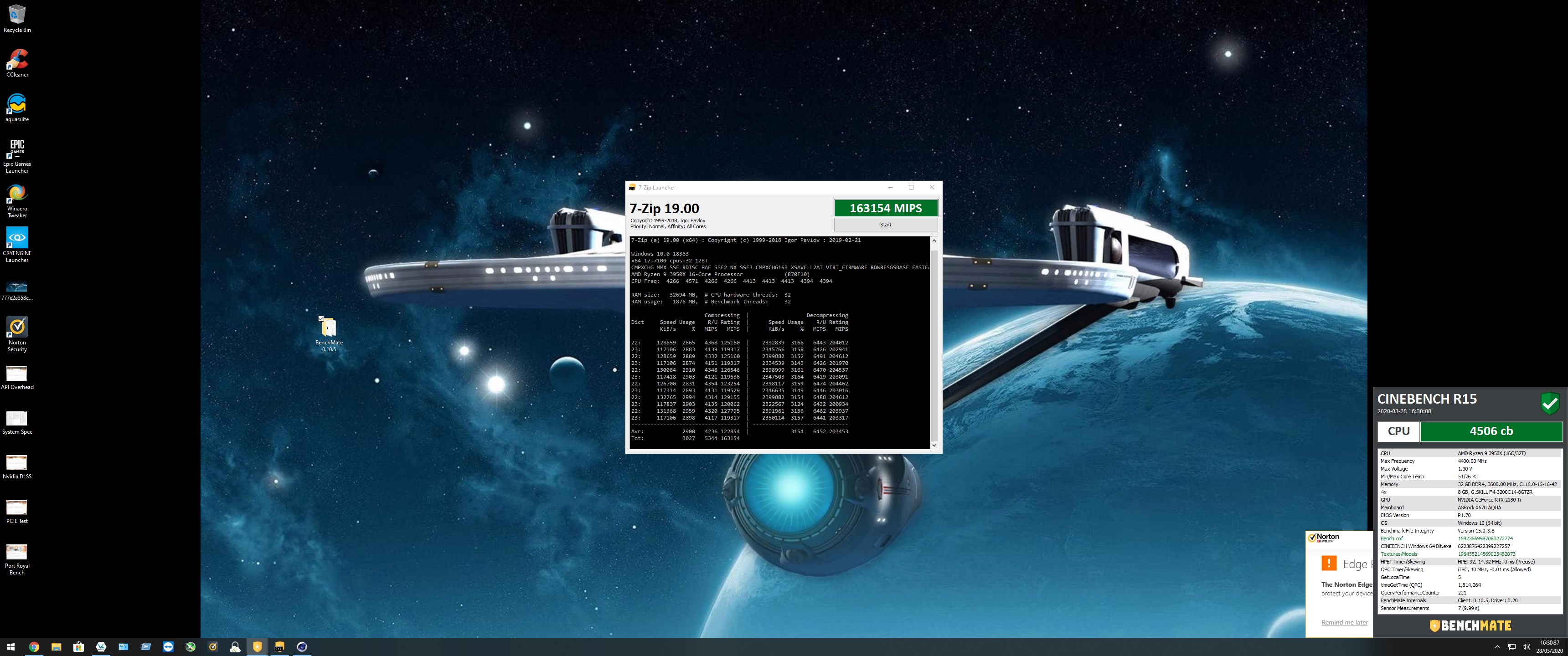Image resolution: width=1568 pixels, height=656 pixels.
Task: Click 'Sensor Measurements' row in BenchMate panel
Action: coord(1470,608)
